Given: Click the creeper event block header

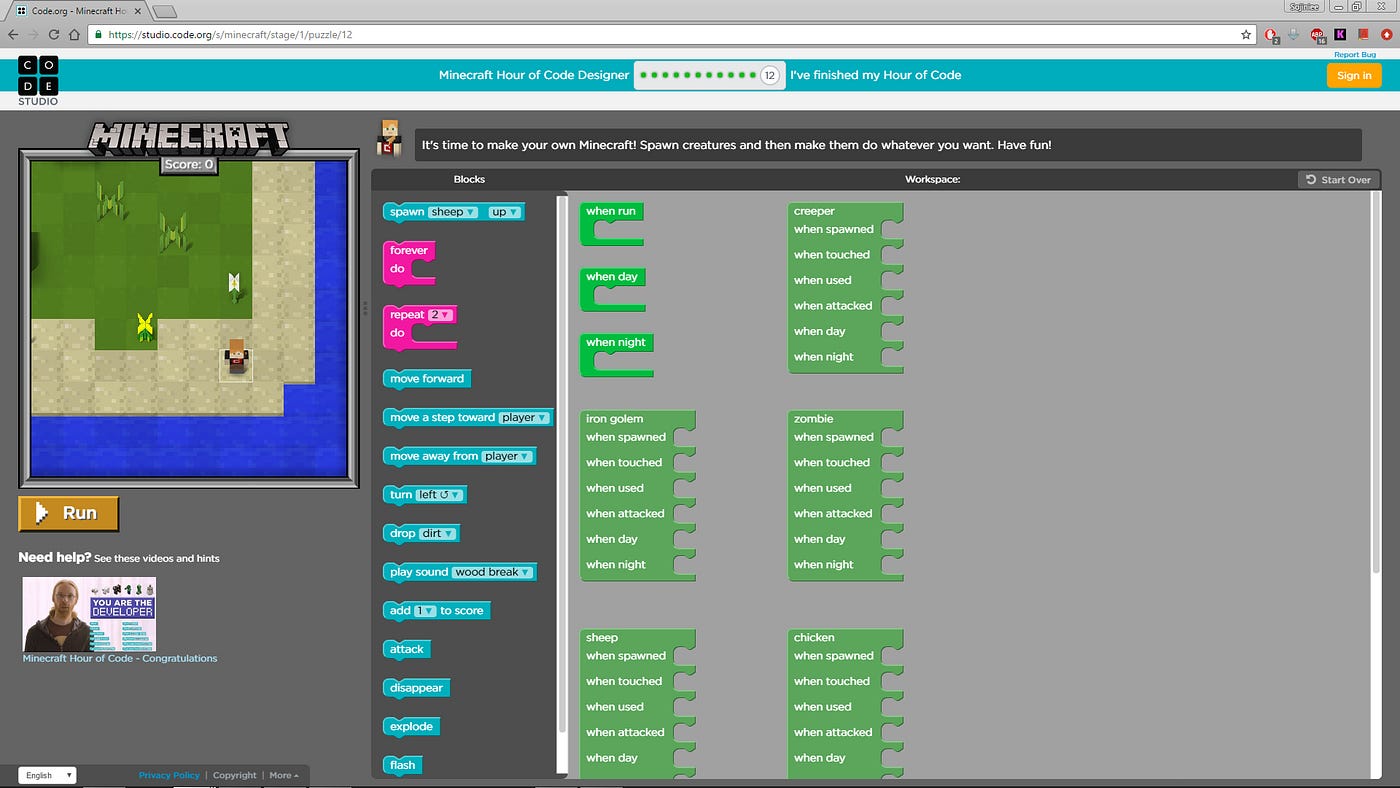Looking at the screenshot, I should [x=814, y=211].
